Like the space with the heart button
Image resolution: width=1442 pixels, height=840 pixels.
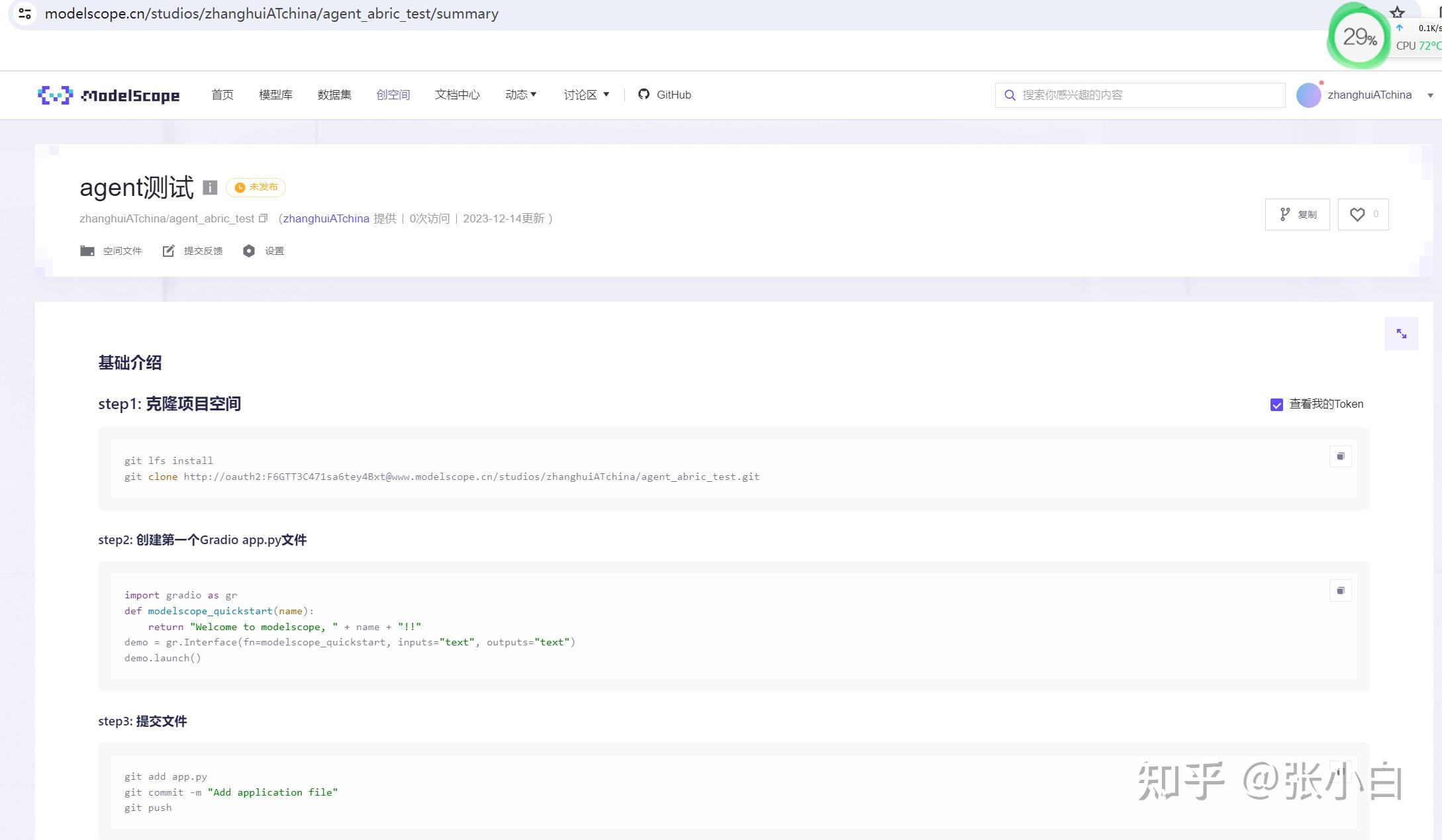coord(1363,214)
